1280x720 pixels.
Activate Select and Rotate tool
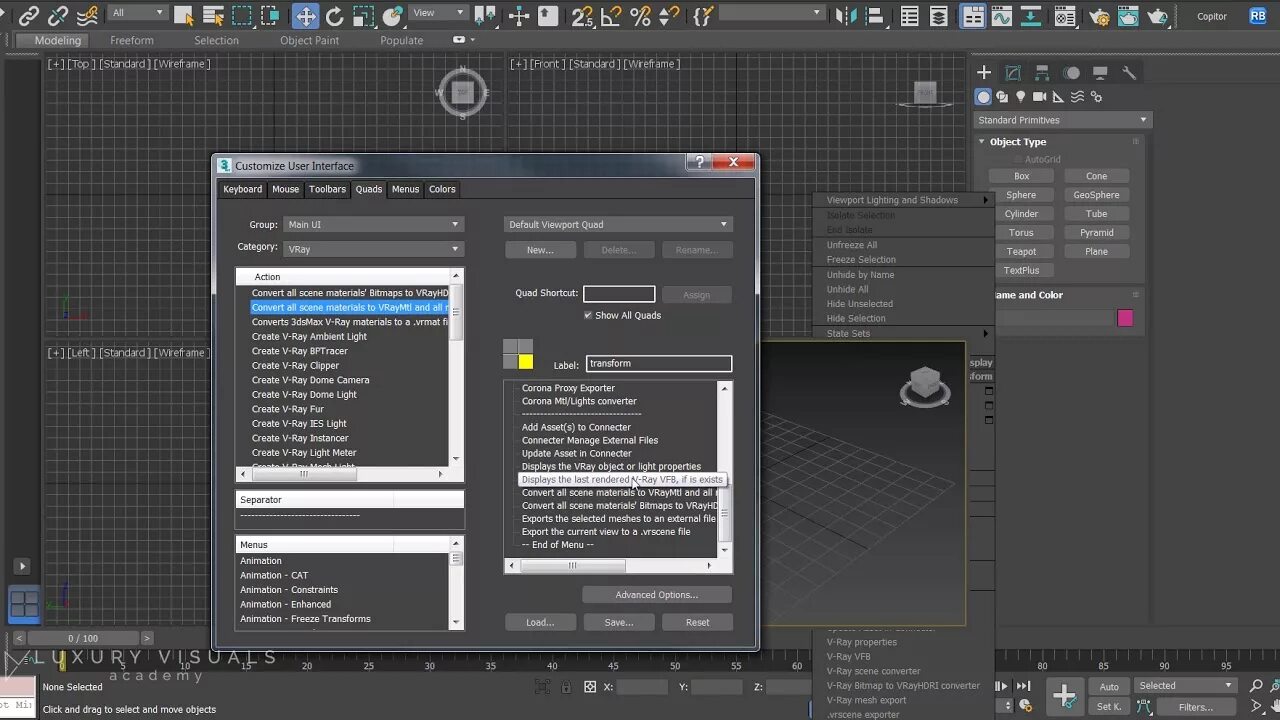[335, 15]
